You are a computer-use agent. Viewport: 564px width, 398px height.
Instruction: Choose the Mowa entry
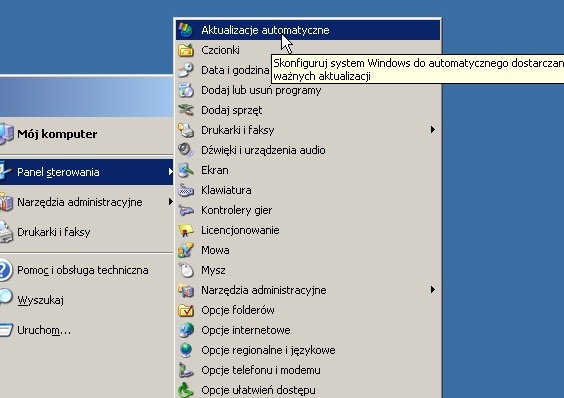coord(308,250)
